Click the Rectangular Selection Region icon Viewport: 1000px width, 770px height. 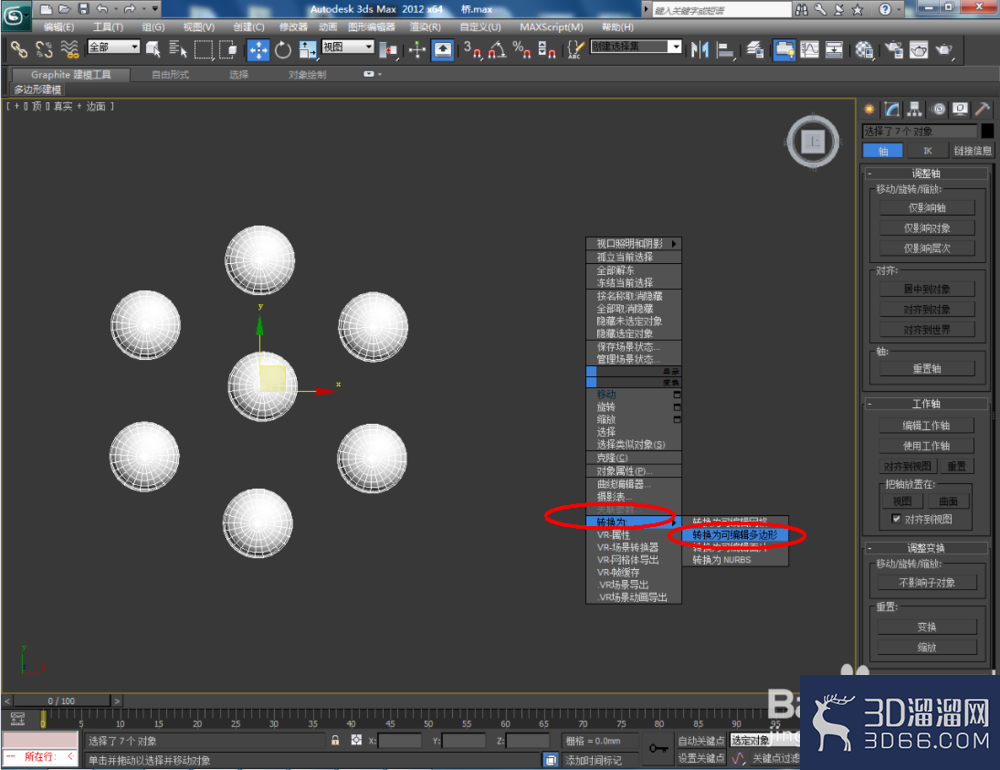tap(203, 49)
